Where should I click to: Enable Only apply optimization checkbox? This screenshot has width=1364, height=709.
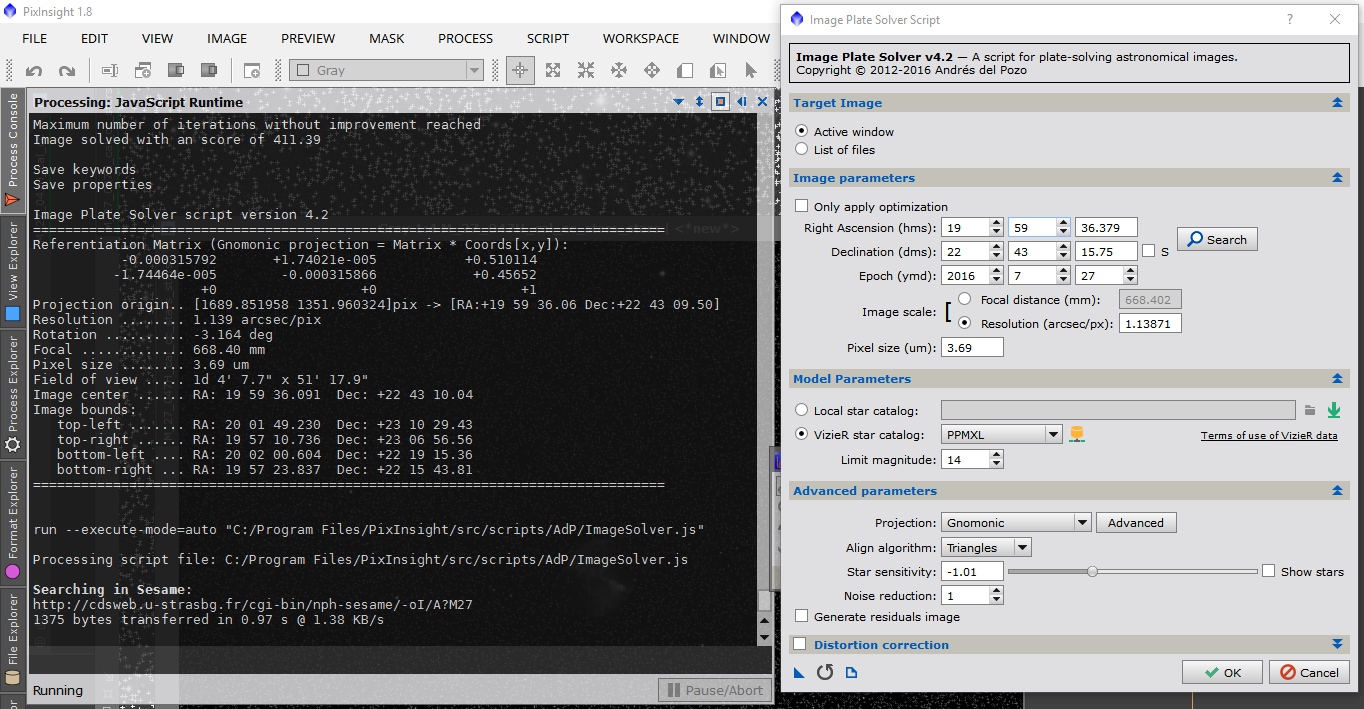coord(801,206)
